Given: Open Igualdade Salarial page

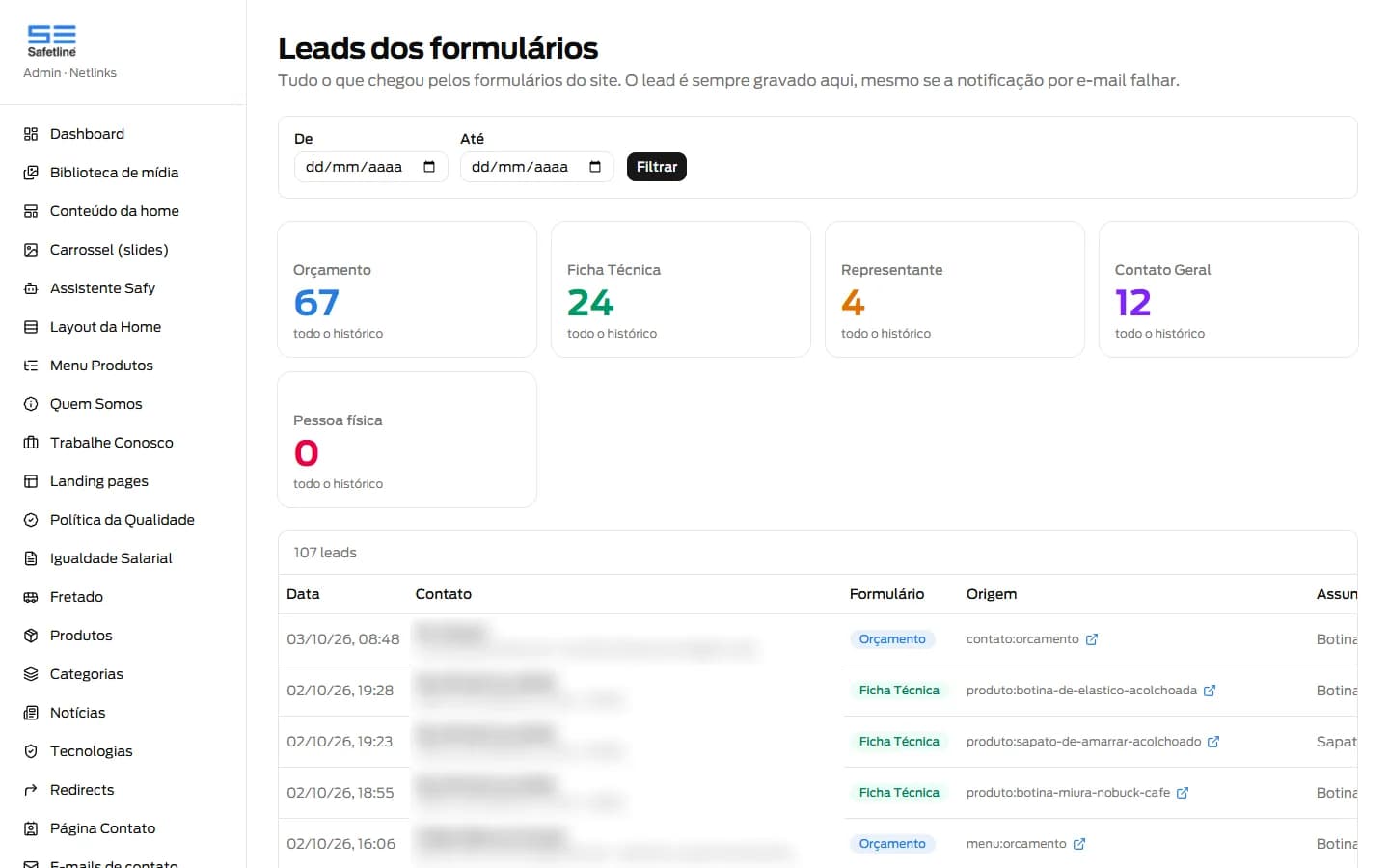Looking at the screenshot, I should coord(123,558).
